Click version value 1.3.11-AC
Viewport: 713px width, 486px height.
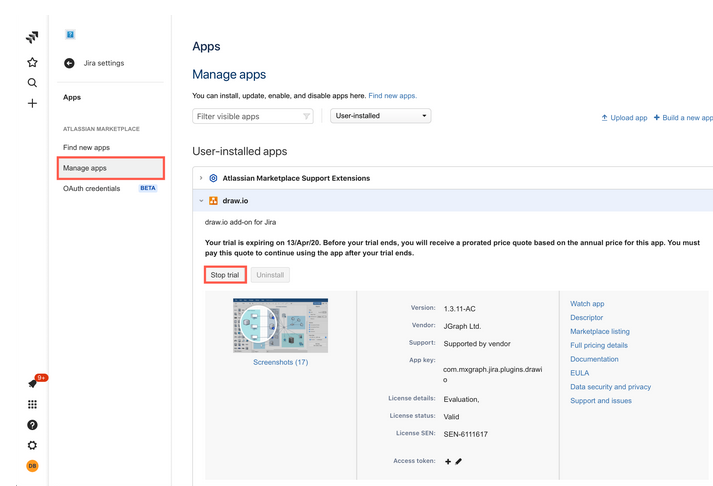pyautogui.click(x=459, y=309)
